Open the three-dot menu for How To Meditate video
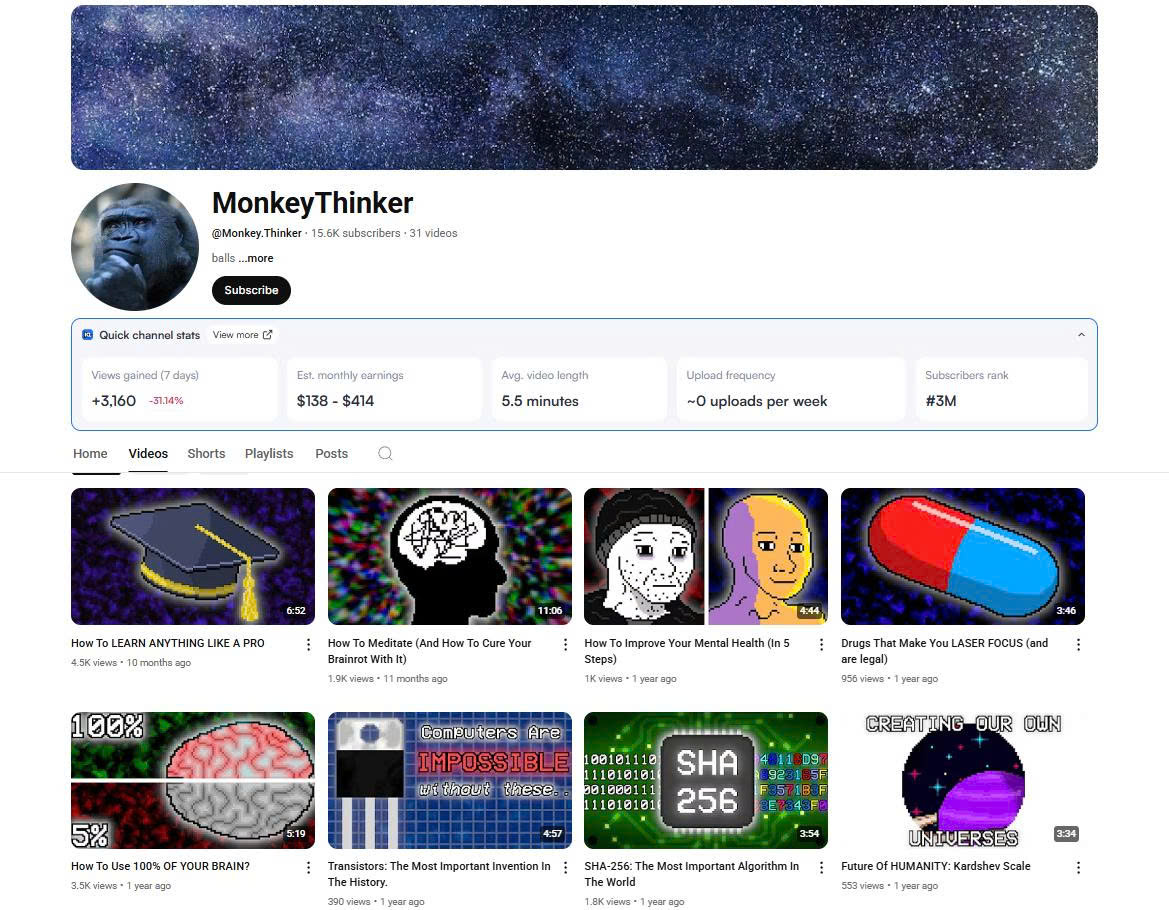The height and width of the screenshot is (910, 1169). pos(565,645)
